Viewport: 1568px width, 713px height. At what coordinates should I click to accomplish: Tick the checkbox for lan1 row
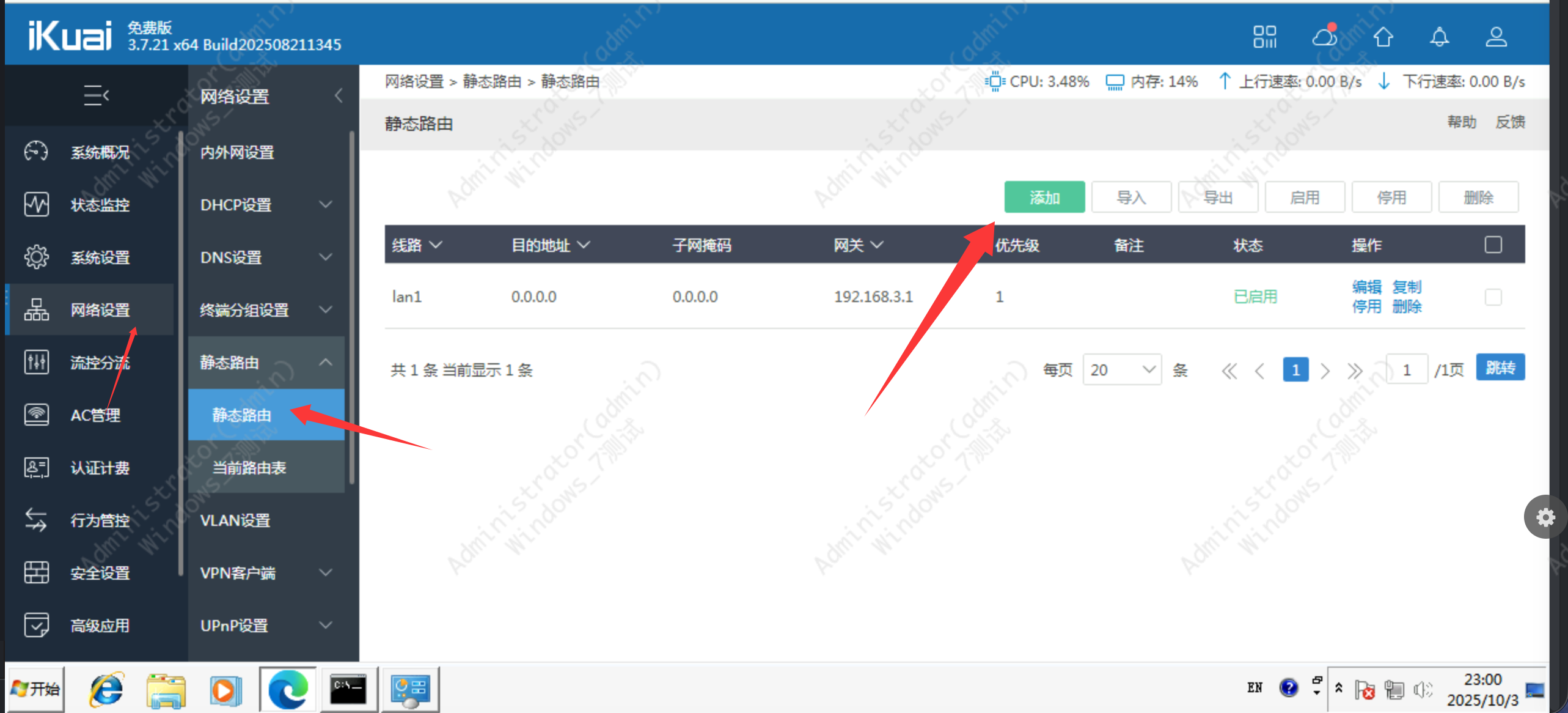coord(1493,297)
